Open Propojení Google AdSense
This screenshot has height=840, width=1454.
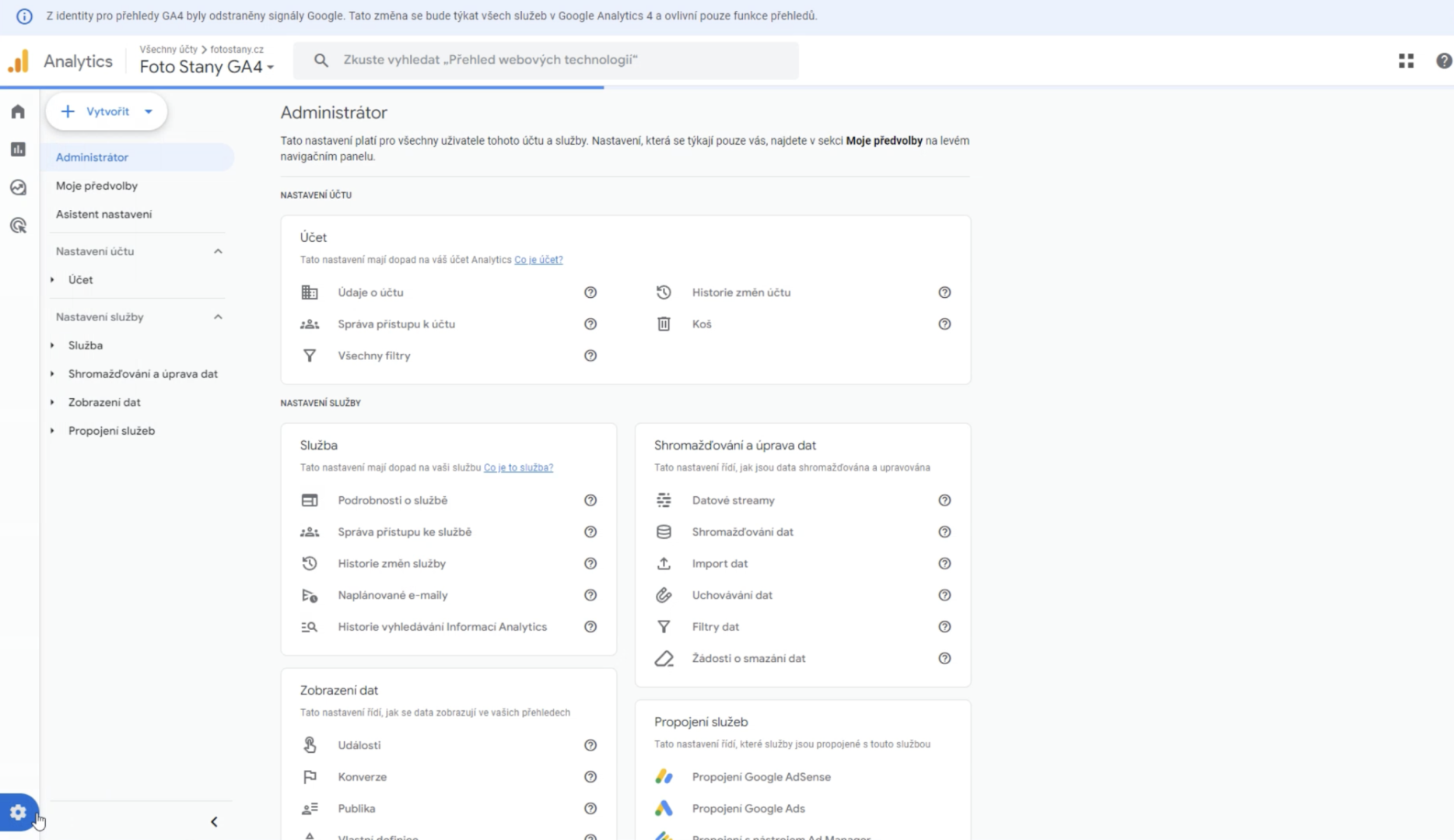761,777
